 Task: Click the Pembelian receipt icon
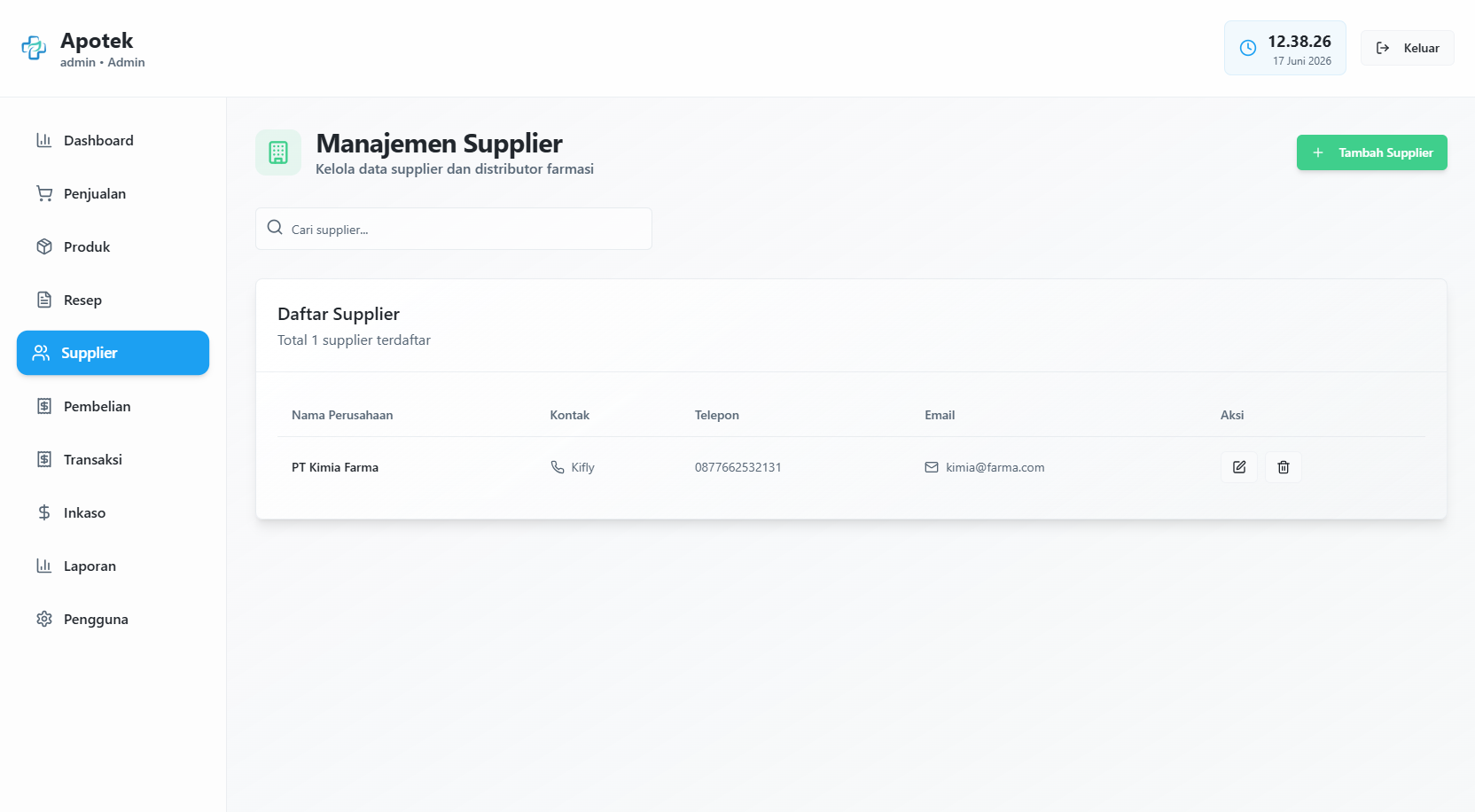(44, 406)
